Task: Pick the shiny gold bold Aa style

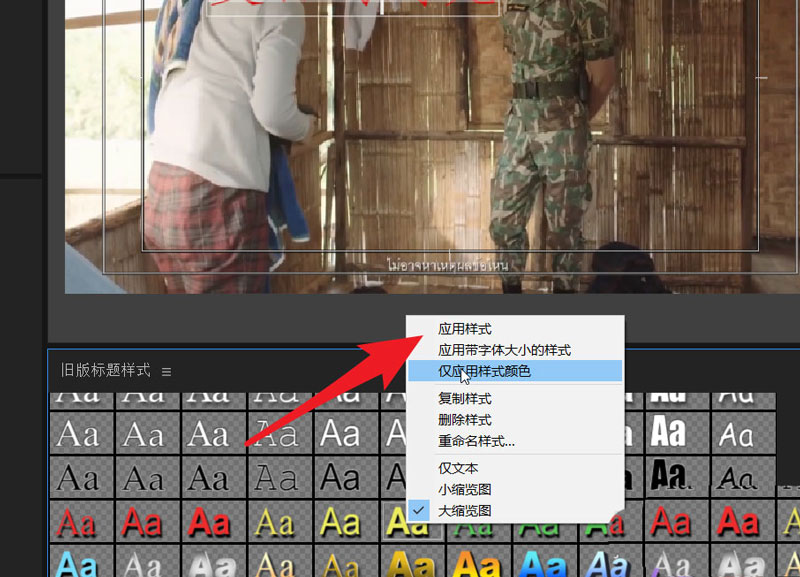Action: click(412, 562)
